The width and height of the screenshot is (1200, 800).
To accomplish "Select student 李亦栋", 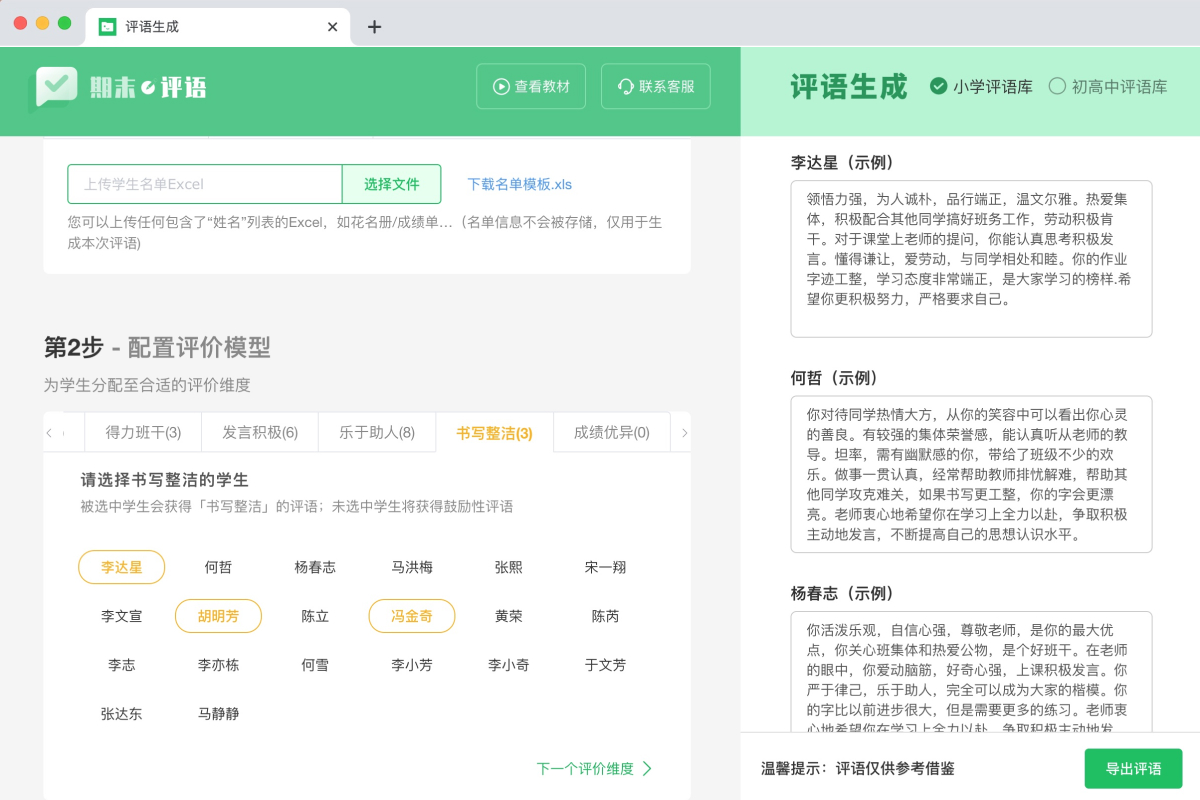I will 218,664.
